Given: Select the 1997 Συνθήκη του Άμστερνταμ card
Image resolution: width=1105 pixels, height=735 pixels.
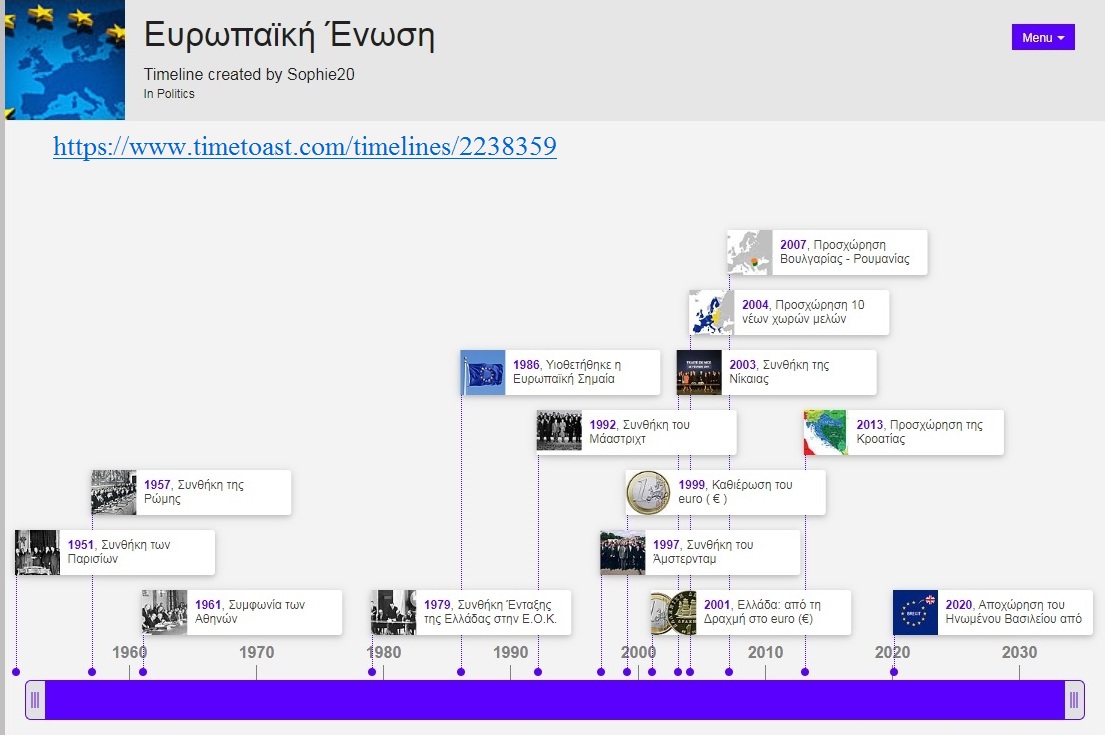Looking at the screenshot, I should (700, 552).
